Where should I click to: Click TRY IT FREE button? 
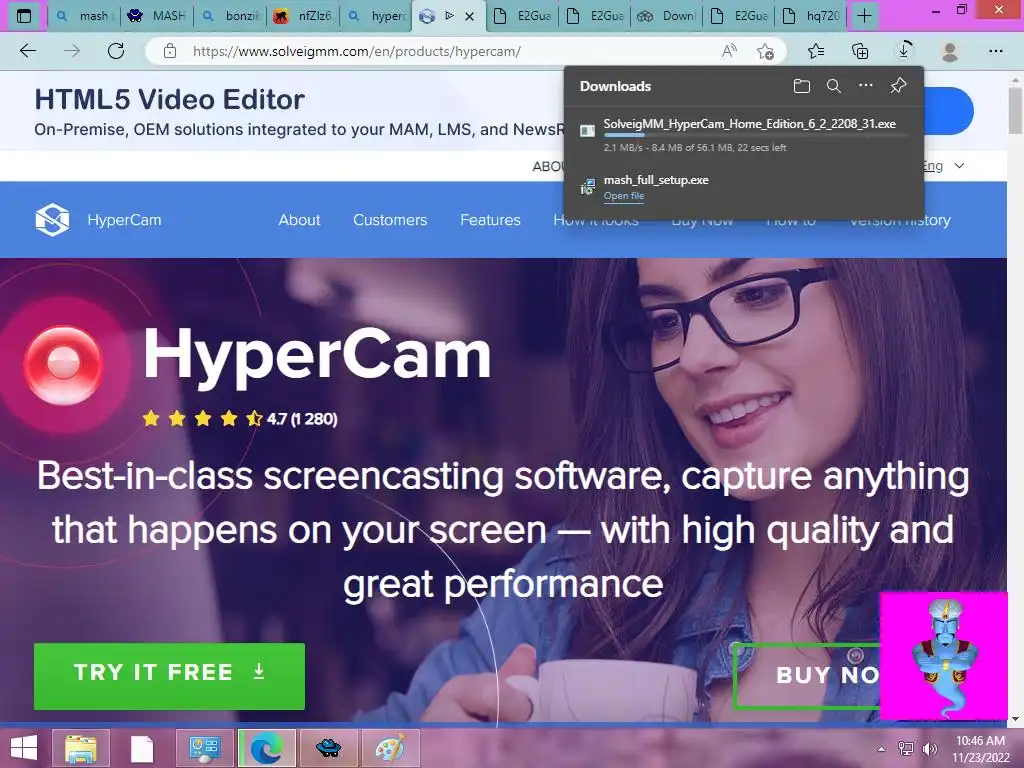[x=169, y=676]
